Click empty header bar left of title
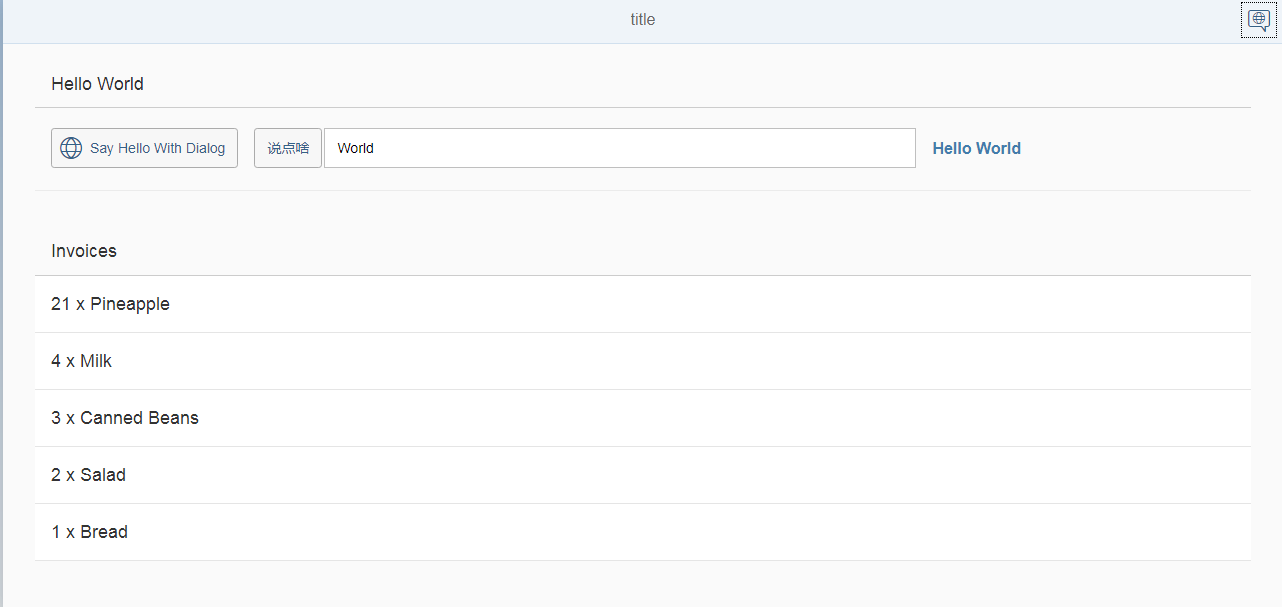This screenshot has width=1282, height=607. (x=300, y=20)
